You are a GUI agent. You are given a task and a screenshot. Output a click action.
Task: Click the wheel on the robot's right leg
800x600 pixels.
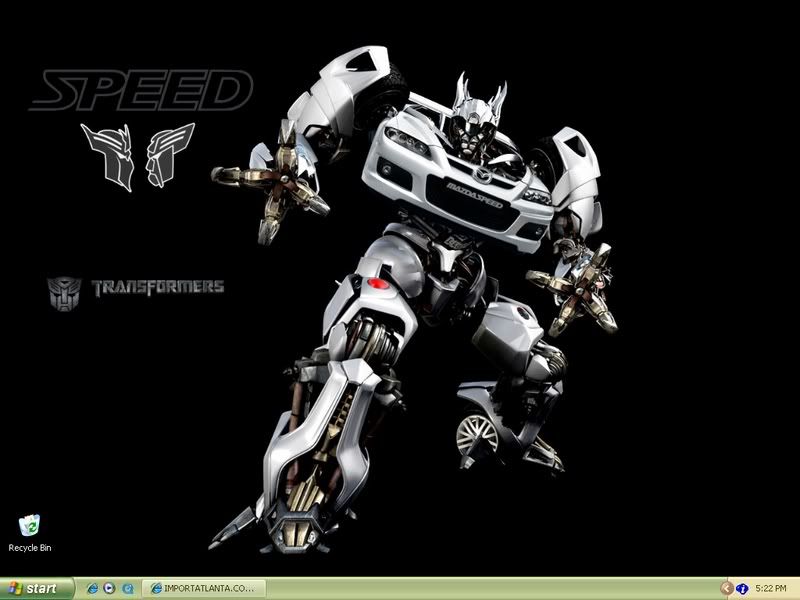point(477,433)
